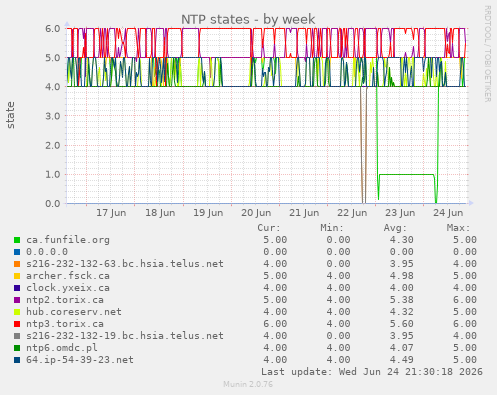Image resolution: width=497 pixels, height=395 pixels.
Task: Click the lime hub.coreserv.net legend swatch
Action: [x=17, y=312]
